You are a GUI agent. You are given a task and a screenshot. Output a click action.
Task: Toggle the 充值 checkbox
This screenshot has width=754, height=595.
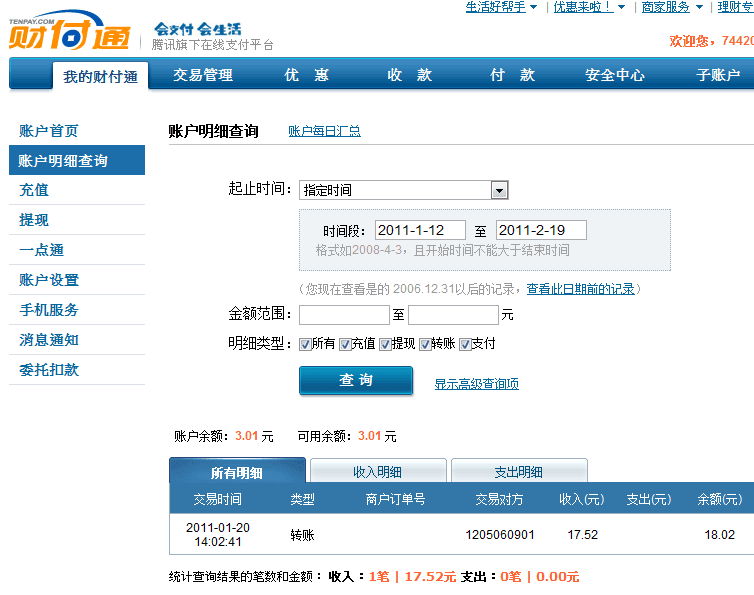point(345,344)
